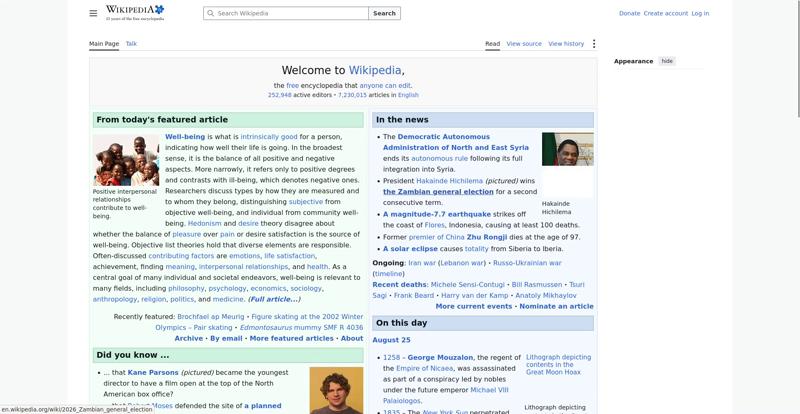Open the Michele Sensi-Contugi link
Image resolution: width=800 pixels, height=414 pixels.
(x=467, y=285)
